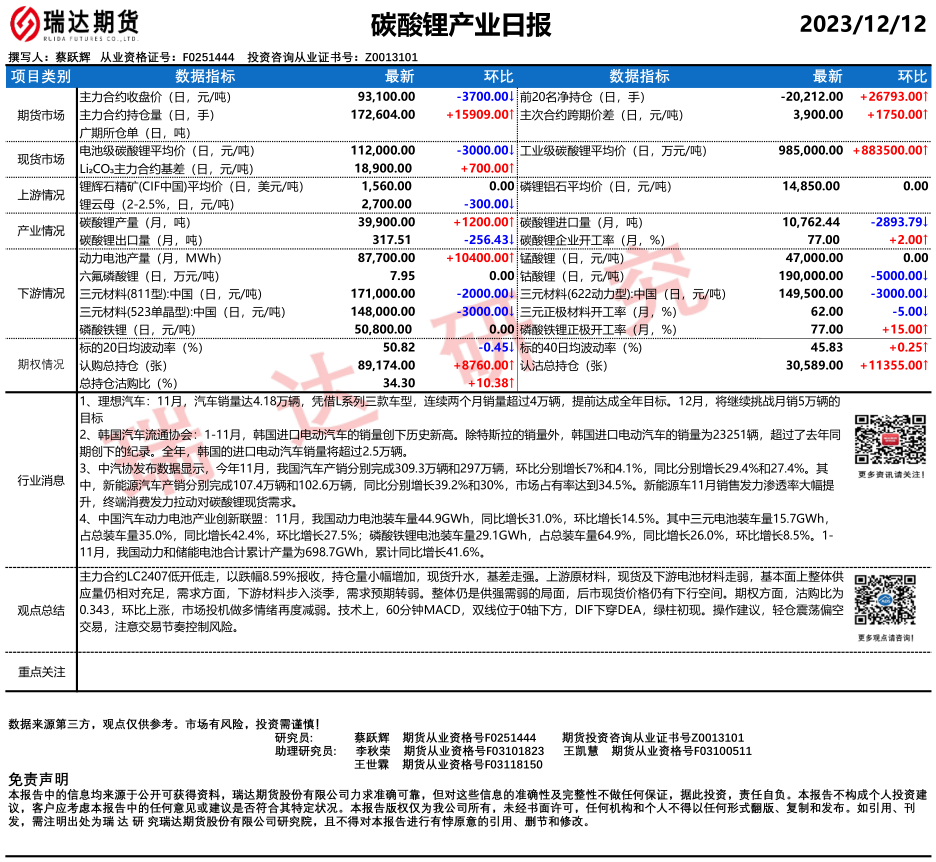Screen dimensions: 936x862
Task: Click the QR code beside industry news
Action: point(884,439)
